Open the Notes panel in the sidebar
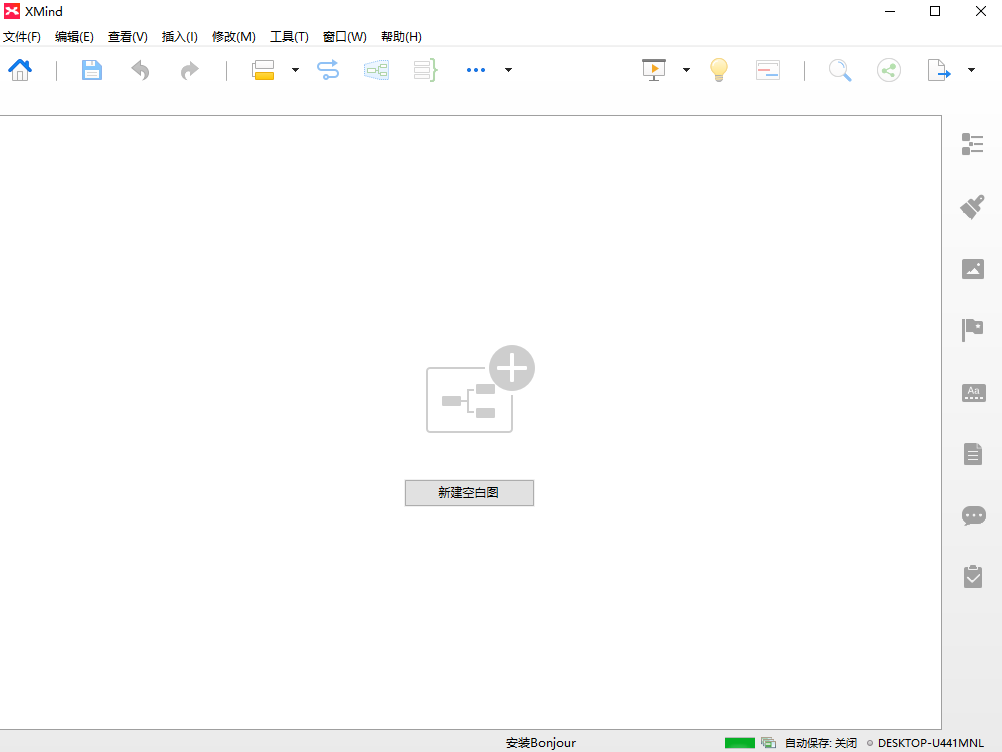 pos(973,454)
